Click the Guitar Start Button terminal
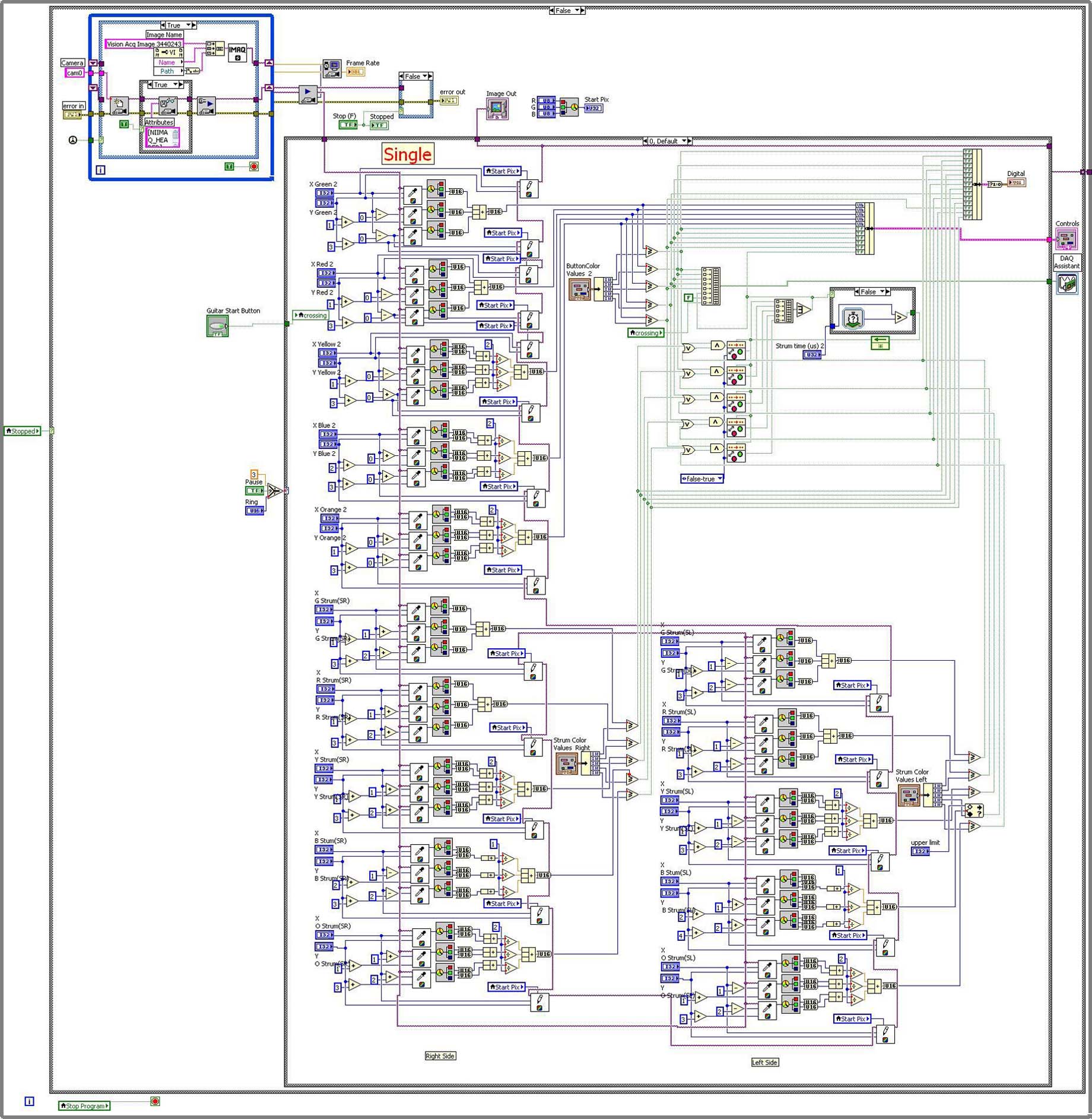 pos(217,326)
